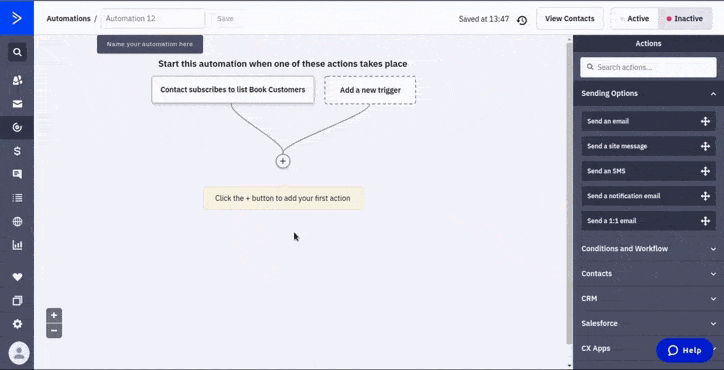Open the Contacts people icon in sidebar
This screenshot has width=724, height=370.
tap(17, 80)
